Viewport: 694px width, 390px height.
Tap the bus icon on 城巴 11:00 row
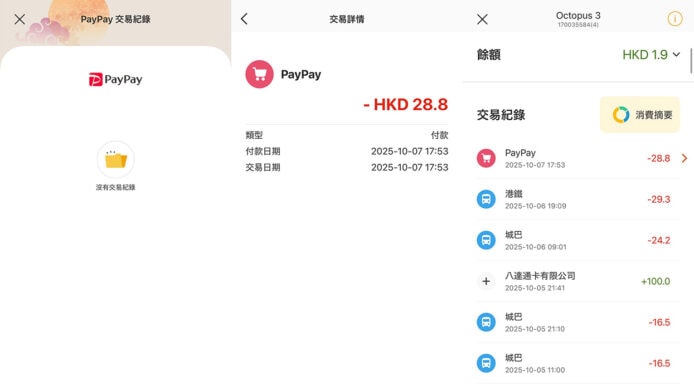[x=486, y=363]
